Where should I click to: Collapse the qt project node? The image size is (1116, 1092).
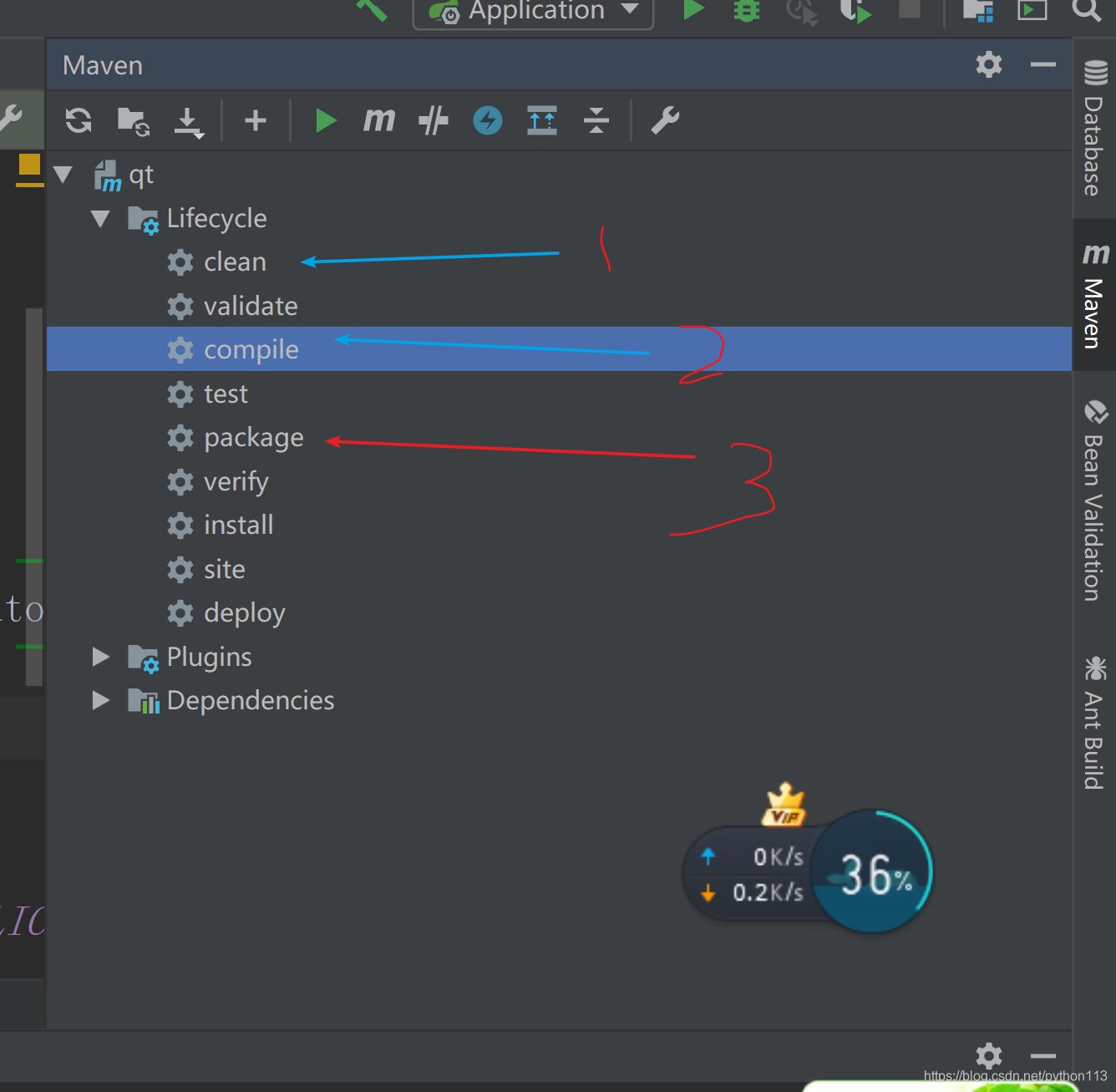(x=63, y=175)
